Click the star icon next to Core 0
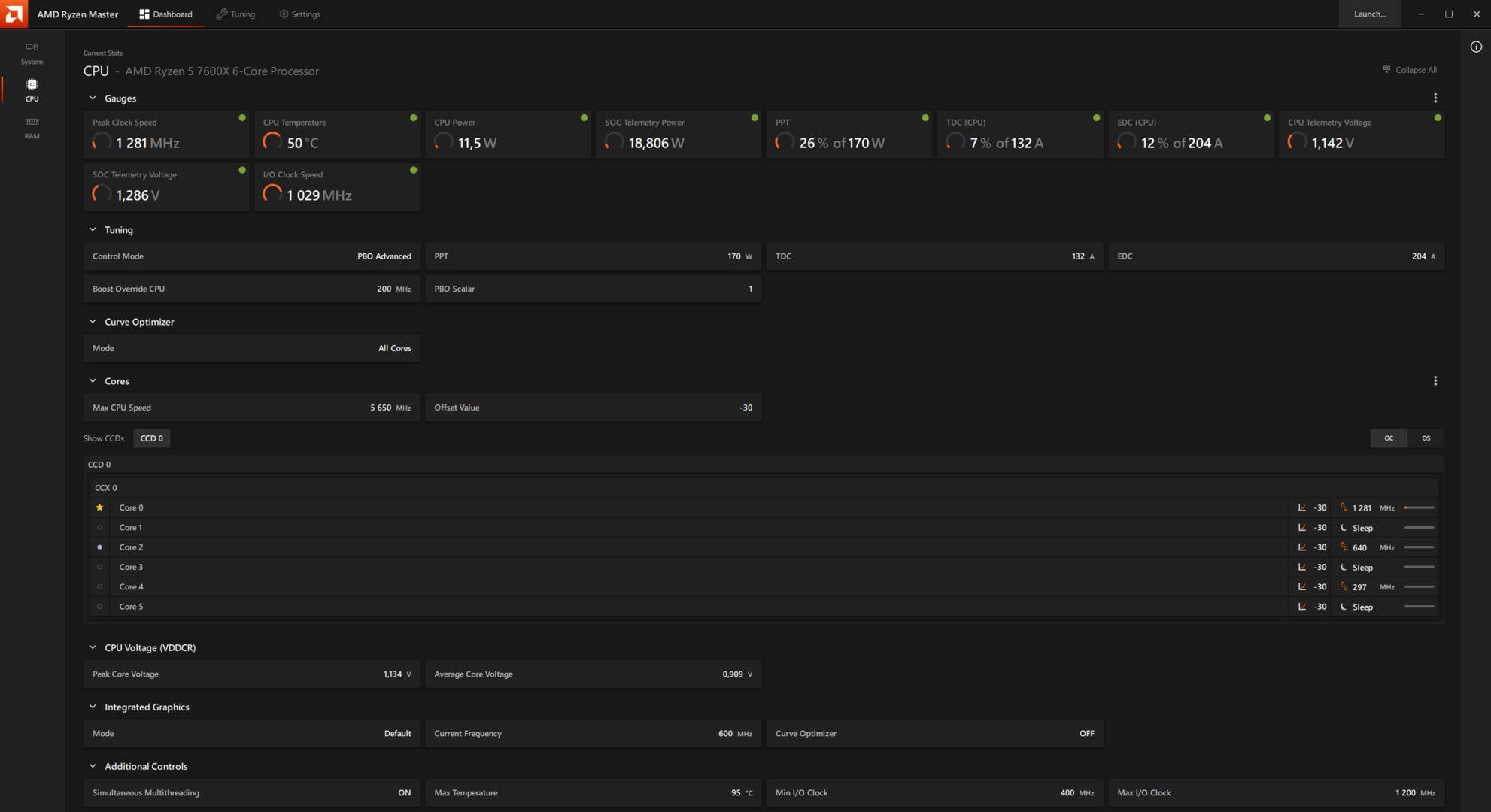 pyautogui.click(x=100, y=507)
